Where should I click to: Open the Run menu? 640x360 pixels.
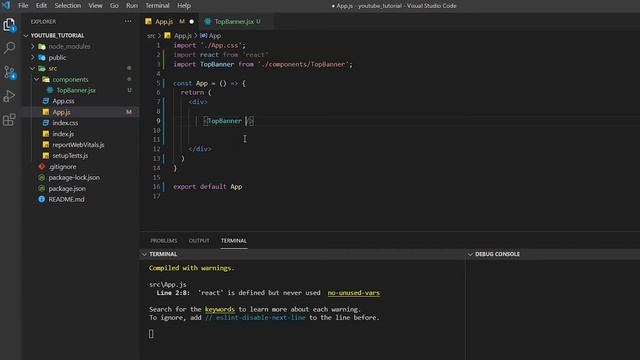point(132,6)
